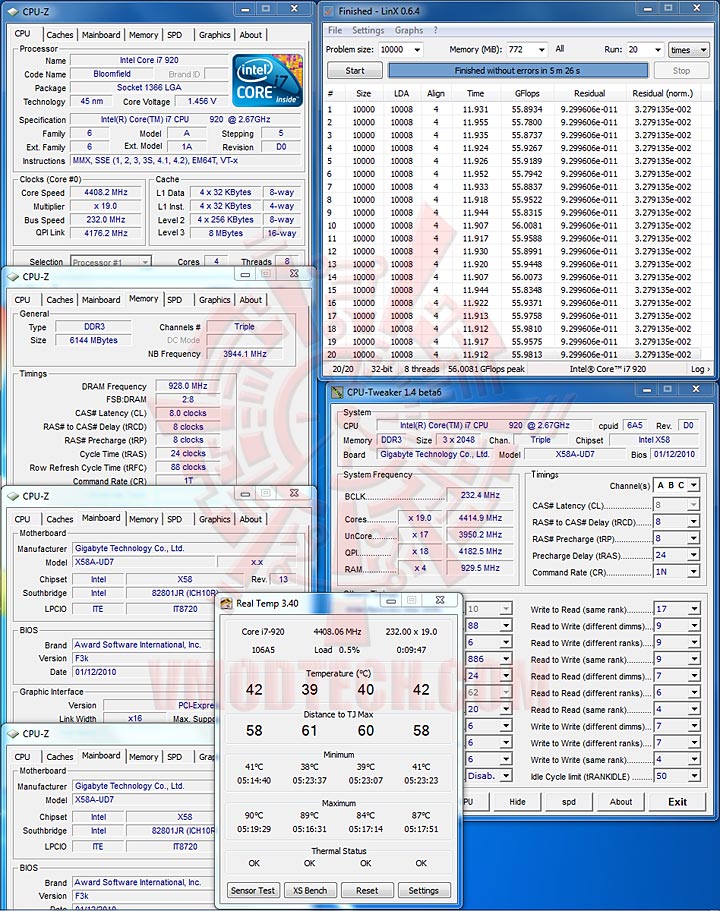
Task: Click the CPU-Z Memory window title icon
Action: 13,277
